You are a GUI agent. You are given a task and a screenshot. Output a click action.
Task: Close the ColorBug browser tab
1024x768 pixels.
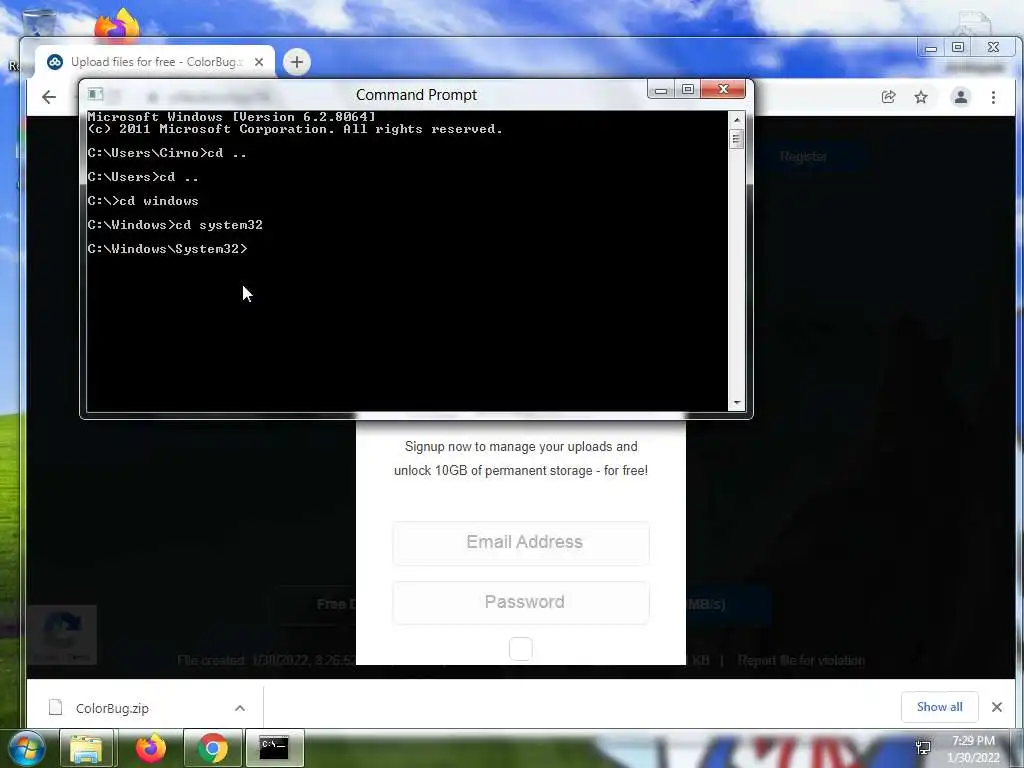259,62
